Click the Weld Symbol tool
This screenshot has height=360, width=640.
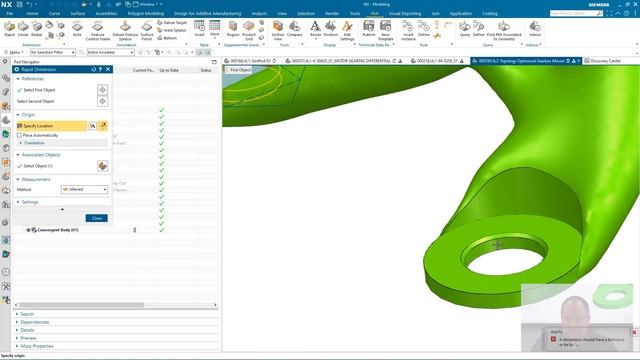[x=172, y=30]
